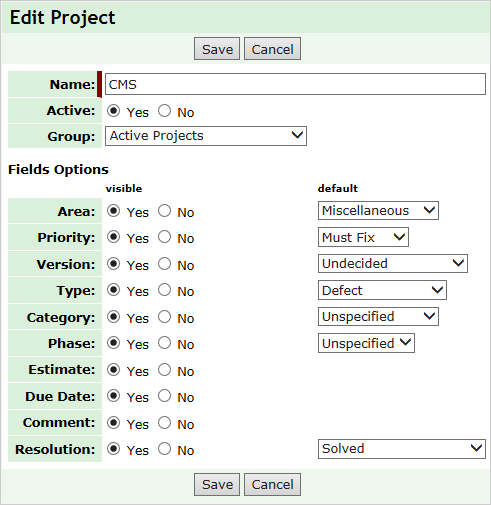Image resolution: width=491 pixels, height=505 pixels.
Task: Click the top Save button
Action: [x=217, y=49]
